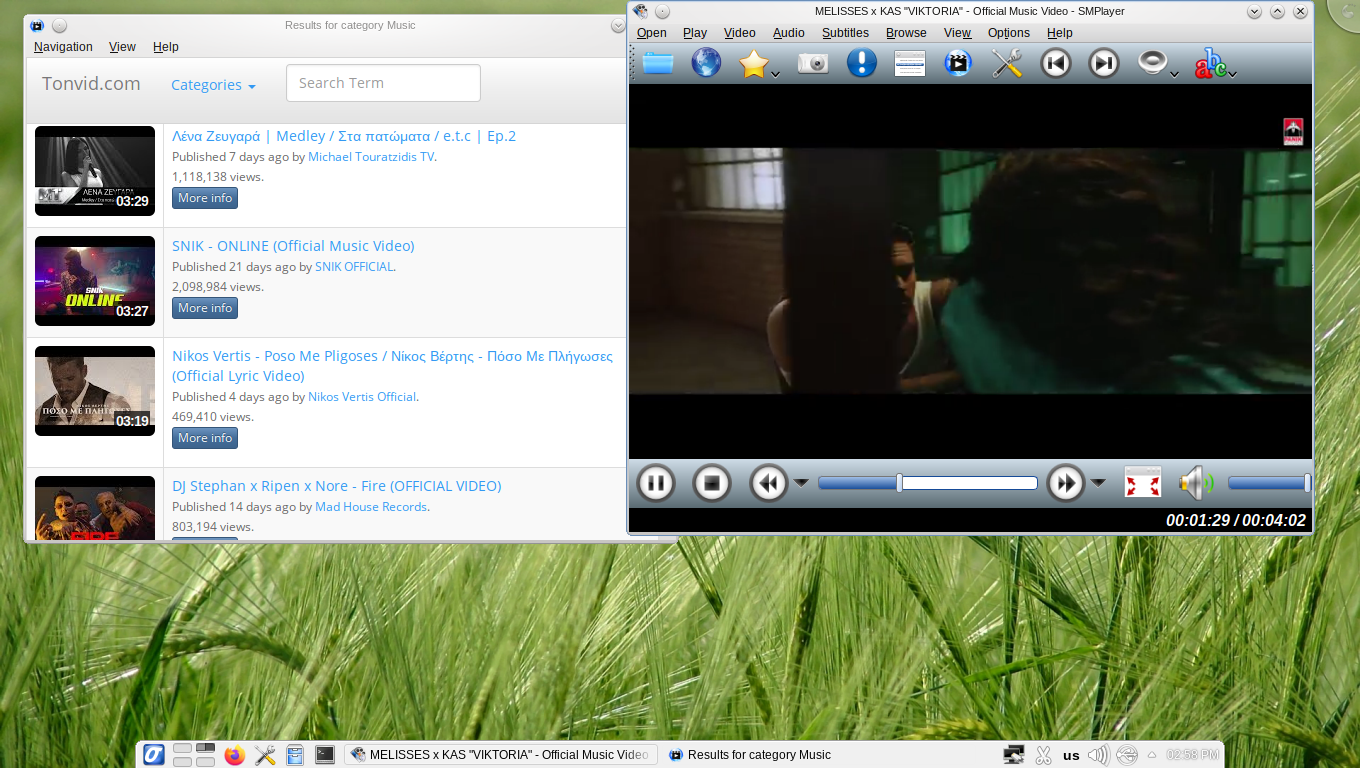Click More info for the Λένα Ζευγαρά video

coord(205,198)
